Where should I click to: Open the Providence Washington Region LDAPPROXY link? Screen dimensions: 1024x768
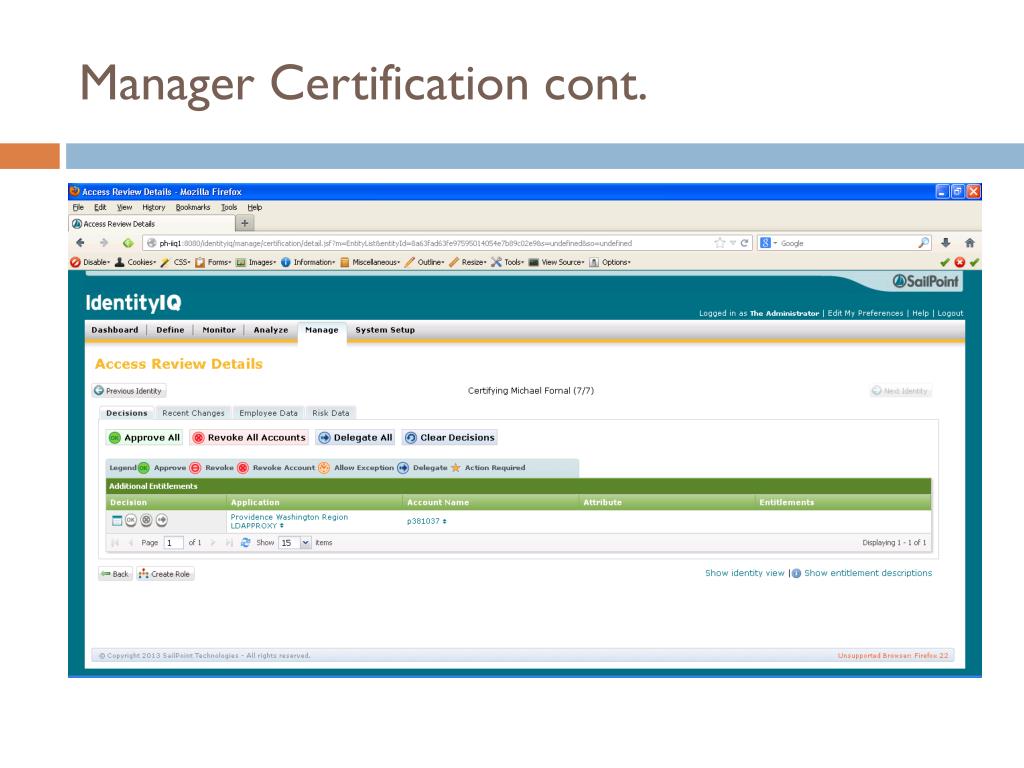289,521
